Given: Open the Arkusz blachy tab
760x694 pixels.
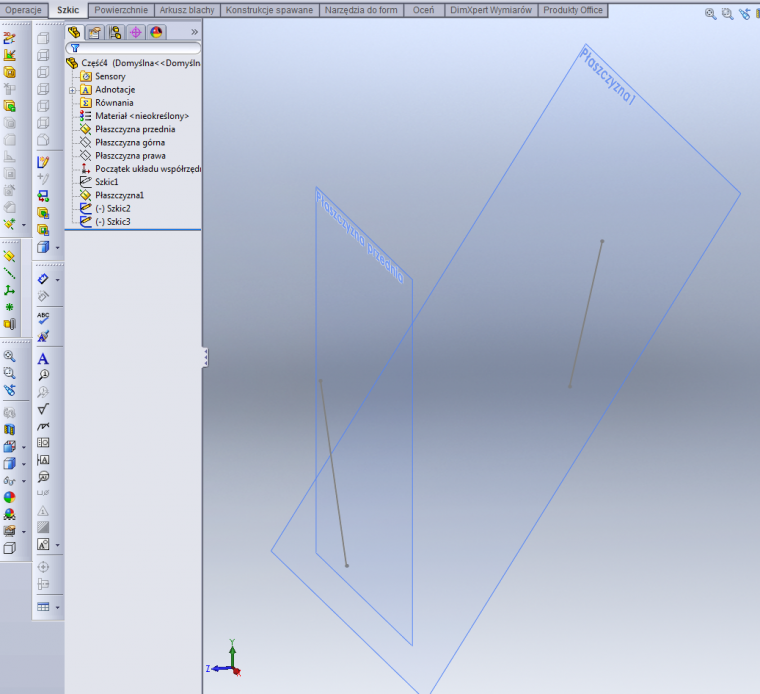Looking at the screenshot, I should click(187, 10).
